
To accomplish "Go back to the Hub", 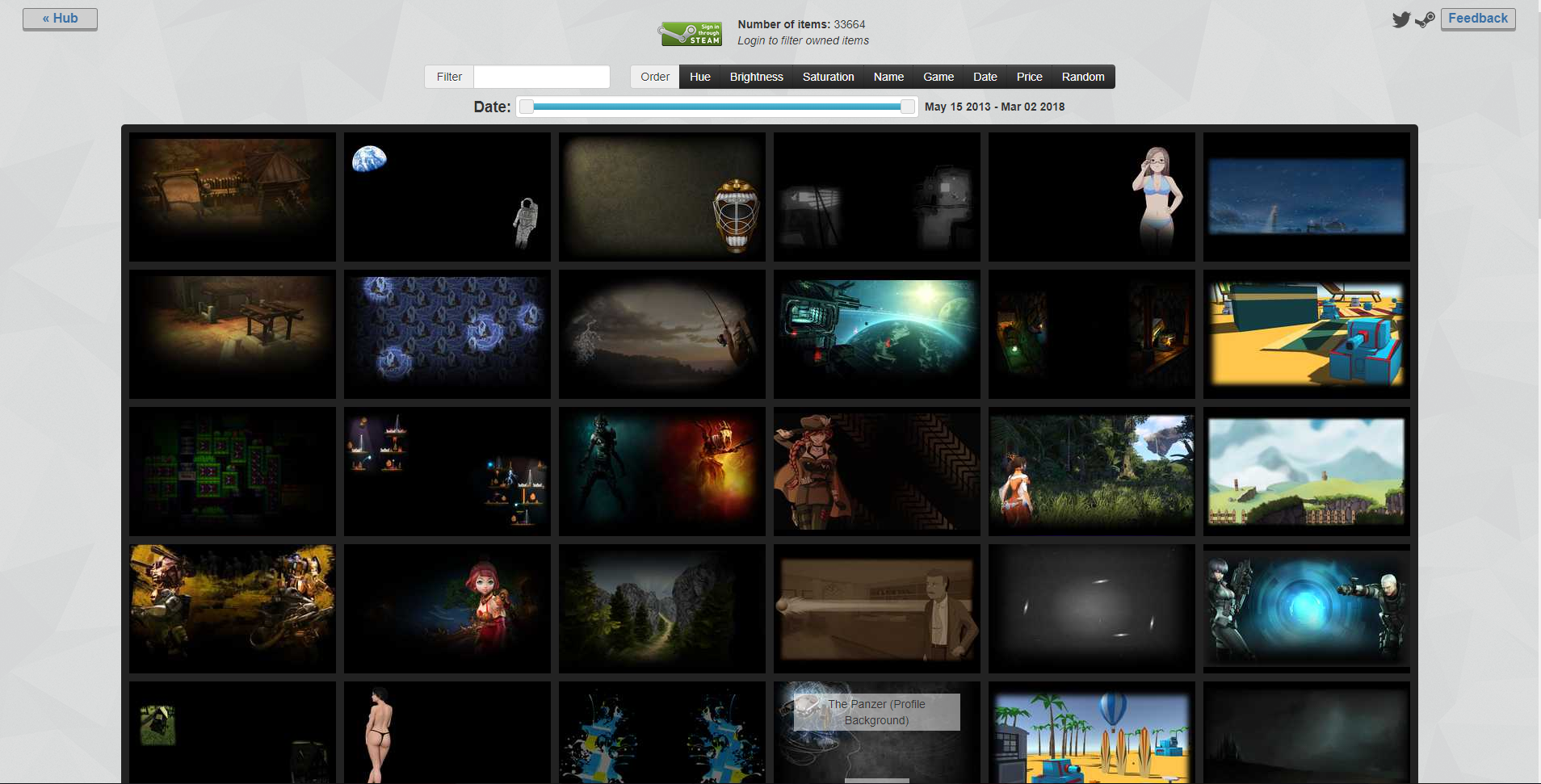I will point(60,19).
